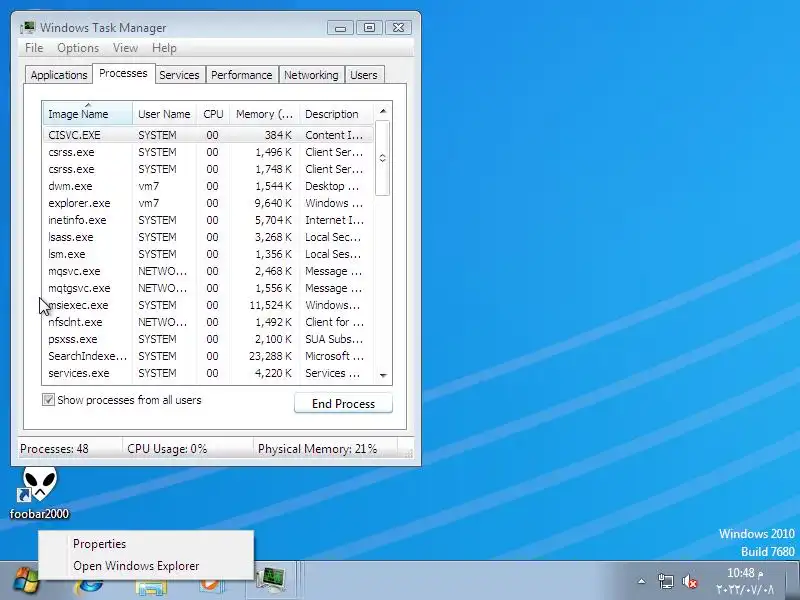800x600 pixels.
Task: Show hidden tray icons with the arrow
Action: coord(641,581)
